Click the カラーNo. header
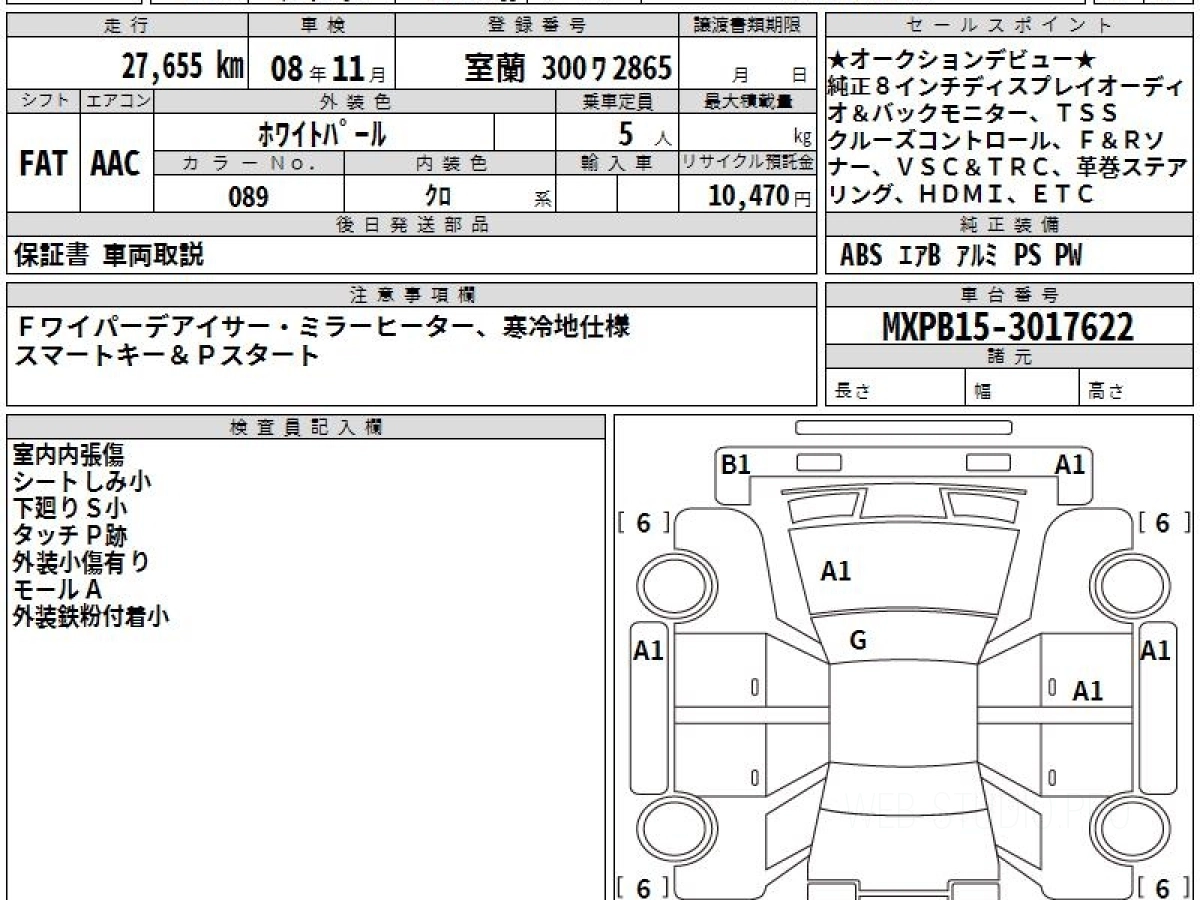This screenshot has height=900, width=1200. (249, 163)
